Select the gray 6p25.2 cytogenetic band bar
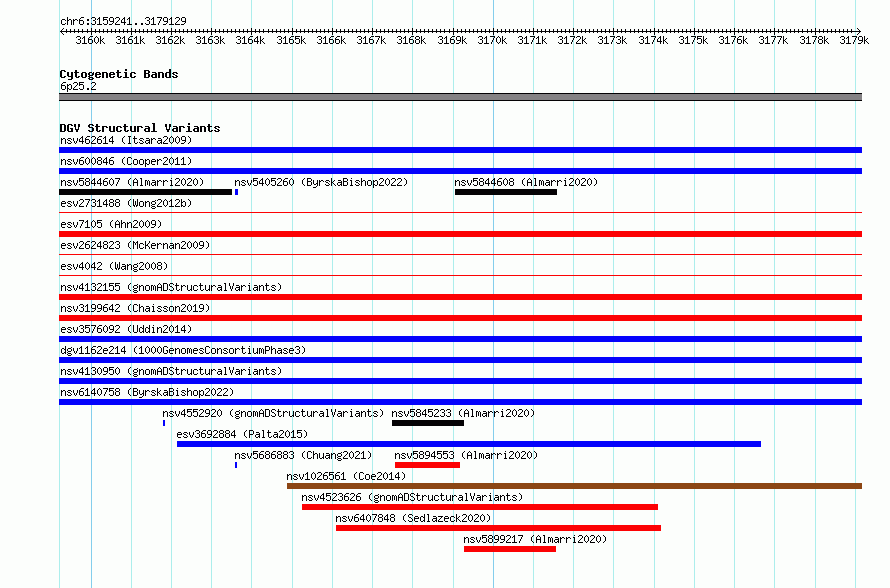The image size is (890, 588). [x=460, y=97]
